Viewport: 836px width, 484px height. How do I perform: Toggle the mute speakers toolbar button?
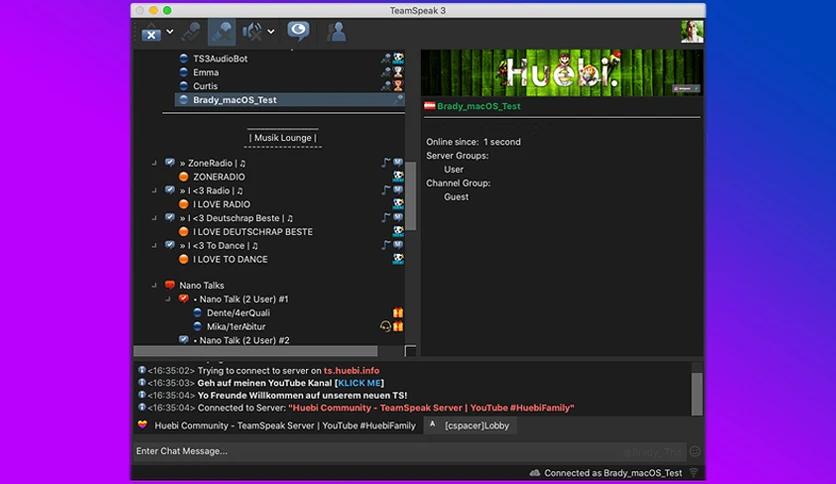252,32
